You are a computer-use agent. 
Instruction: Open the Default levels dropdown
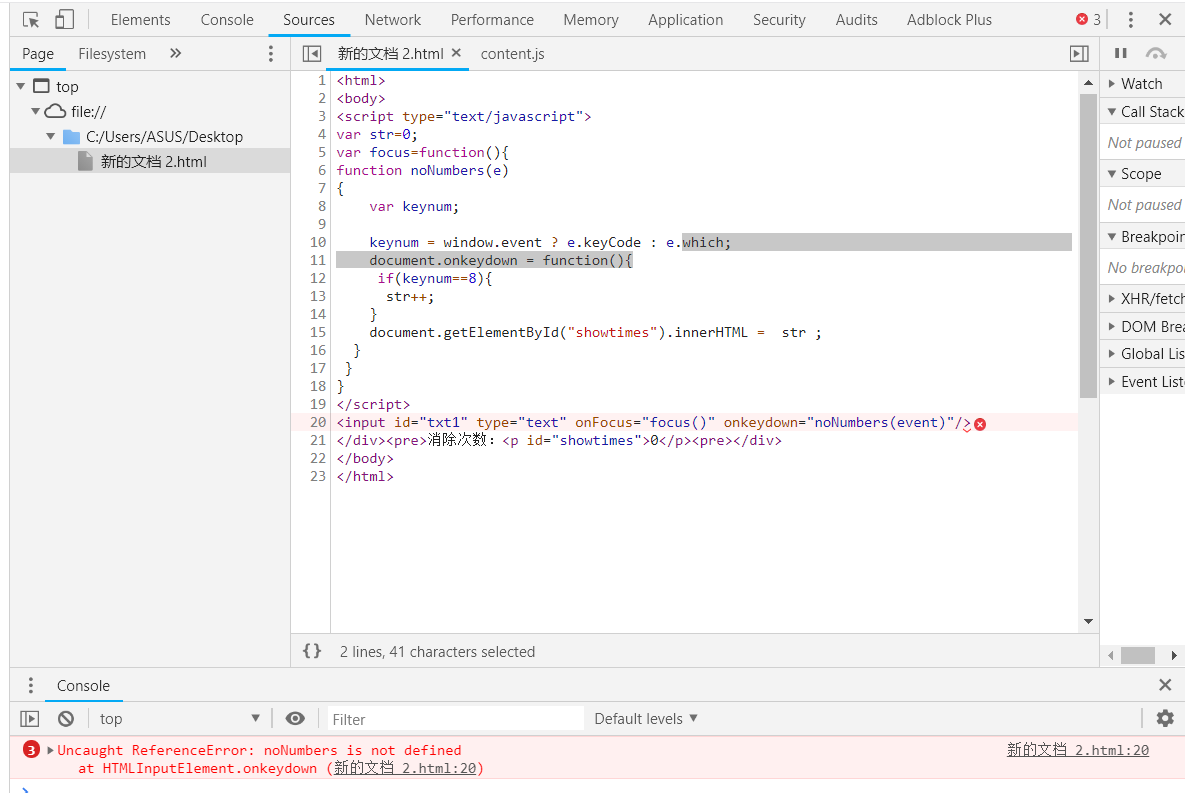pyautogui.click(x=645, y=718)
